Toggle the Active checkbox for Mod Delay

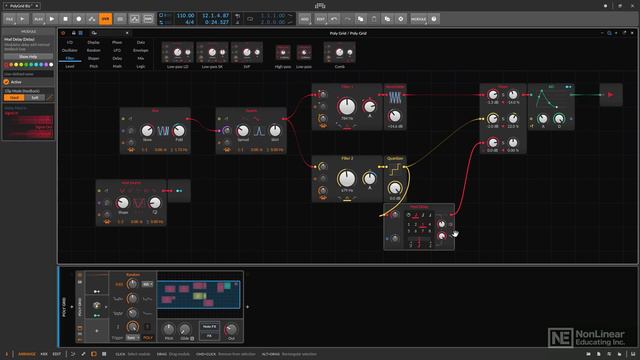pos(7,82)
